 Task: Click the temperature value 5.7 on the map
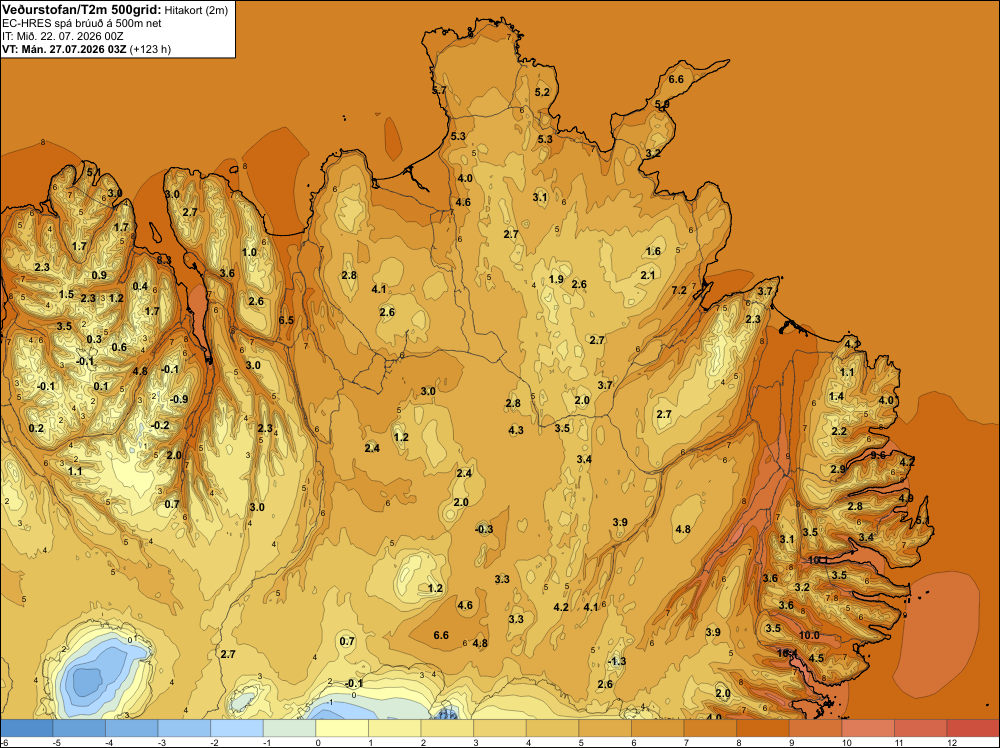pos(439,91)
